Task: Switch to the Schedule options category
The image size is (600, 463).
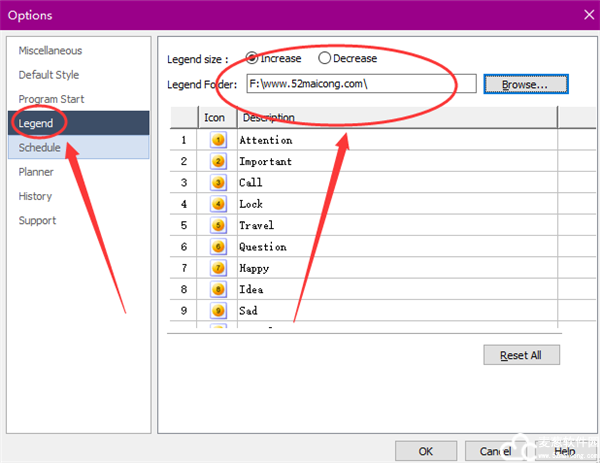Action: coord(40,148)
